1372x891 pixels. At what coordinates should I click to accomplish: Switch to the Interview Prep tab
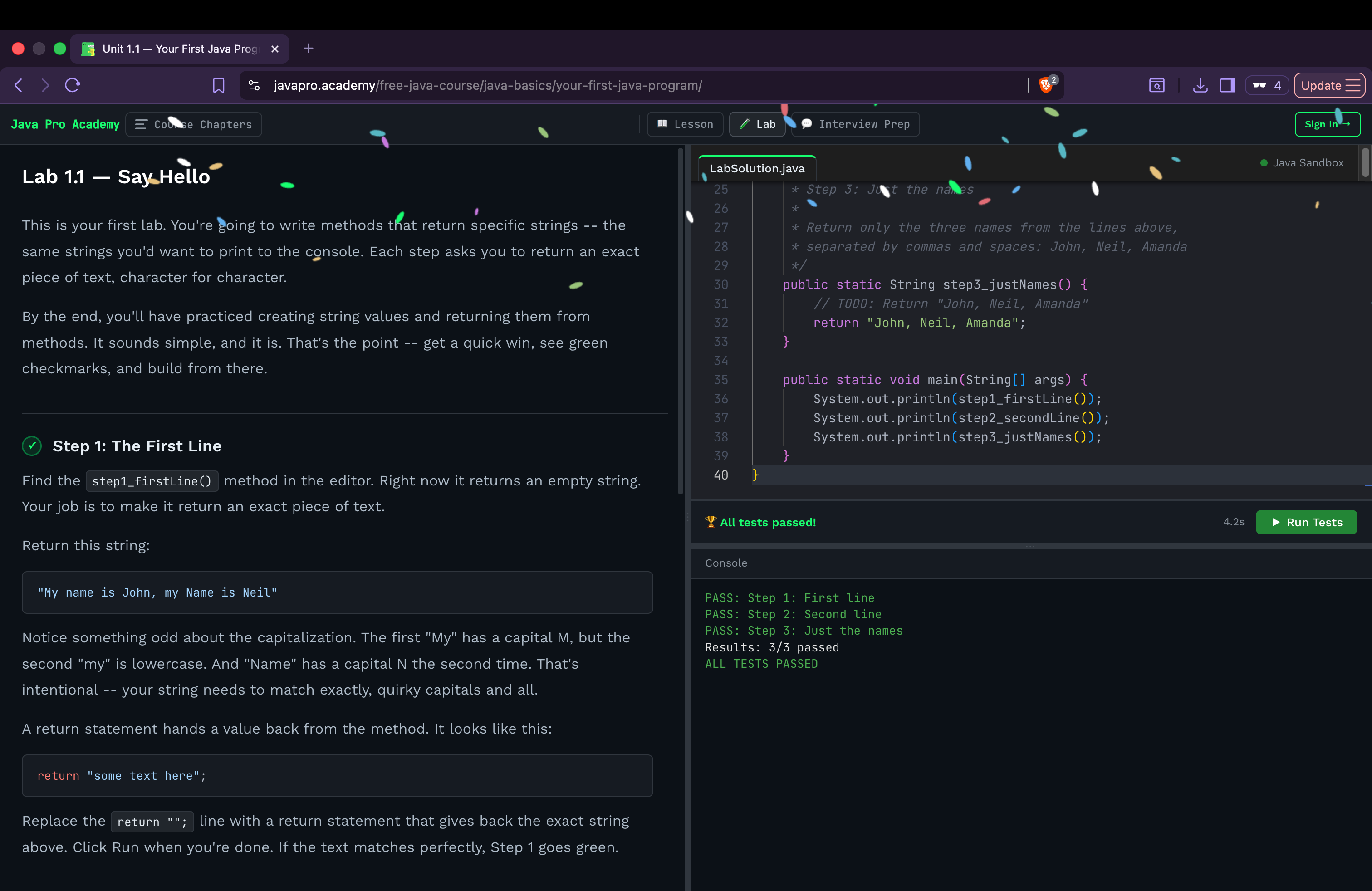pos(856,124)
